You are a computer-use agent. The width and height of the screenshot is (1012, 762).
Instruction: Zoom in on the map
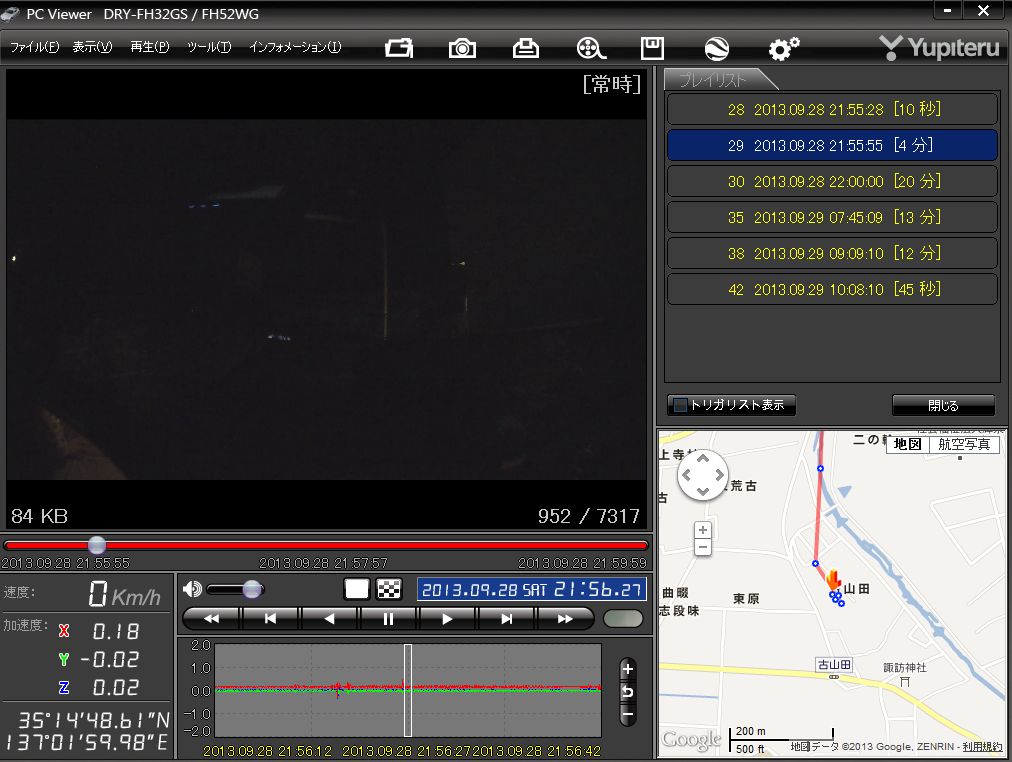tap(703, 530)
